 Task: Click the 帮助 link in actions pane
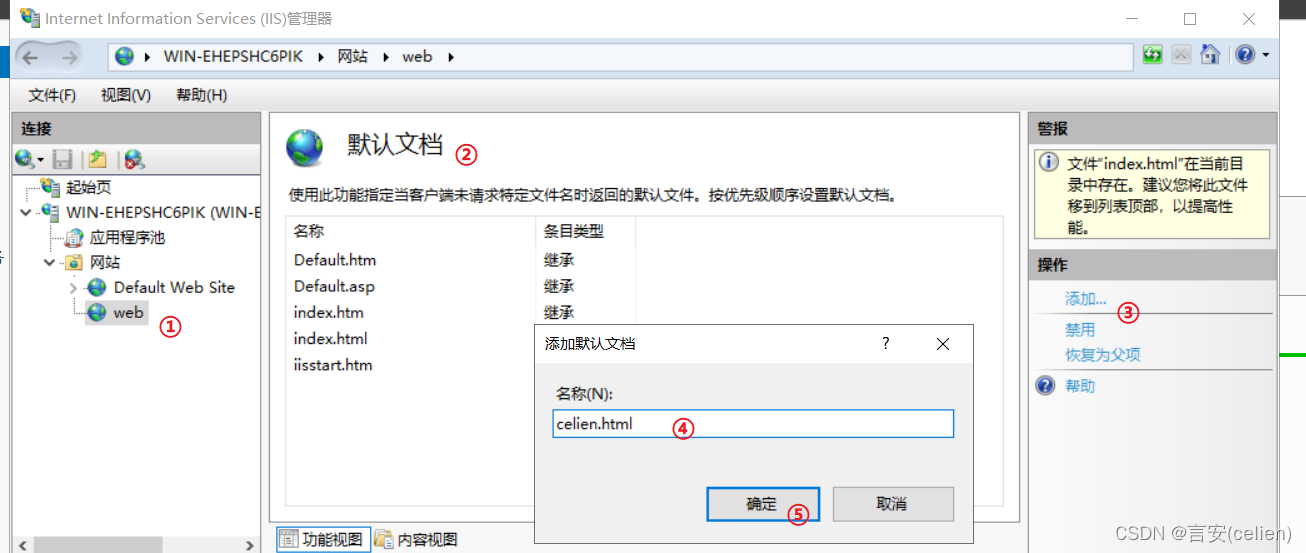[1080, 386]
